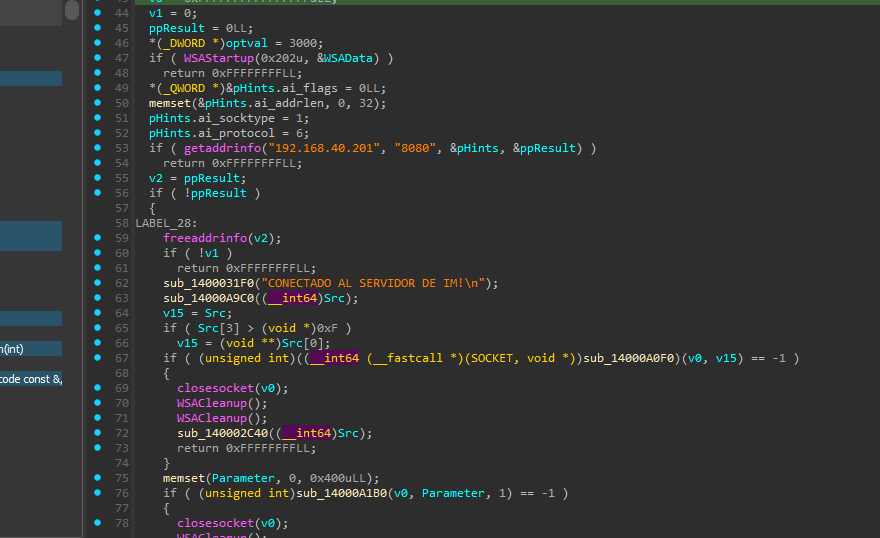
Task: Click the WSAData variable on line 47
Action: [348, 58]
